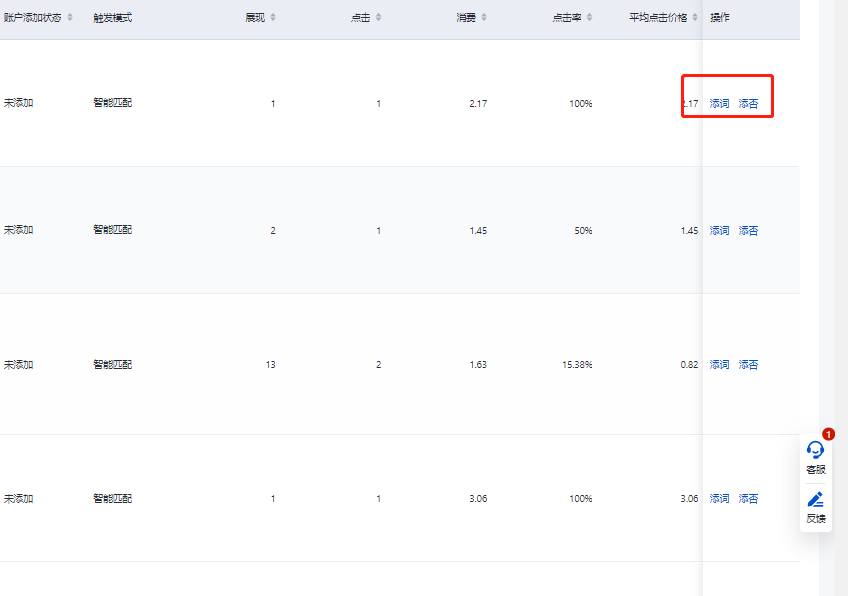Click the 展现 column sort arrows

click(274, 18)
